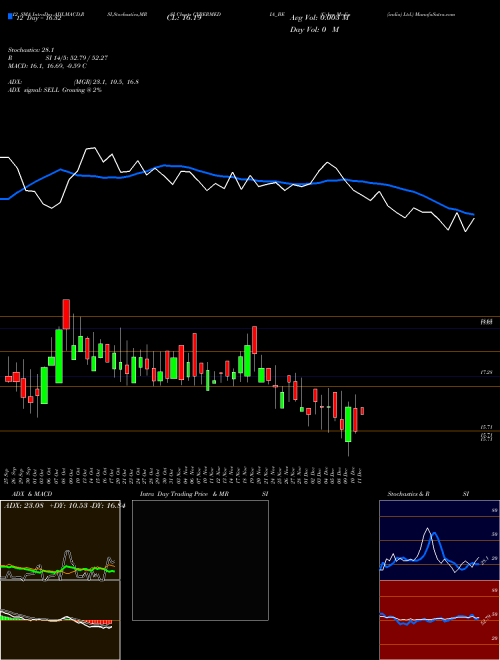The height and width of the screenshot is (660, 500).
Task: Click the large green candle below the chart's highest red candle
Action: (x=59, y=356)
